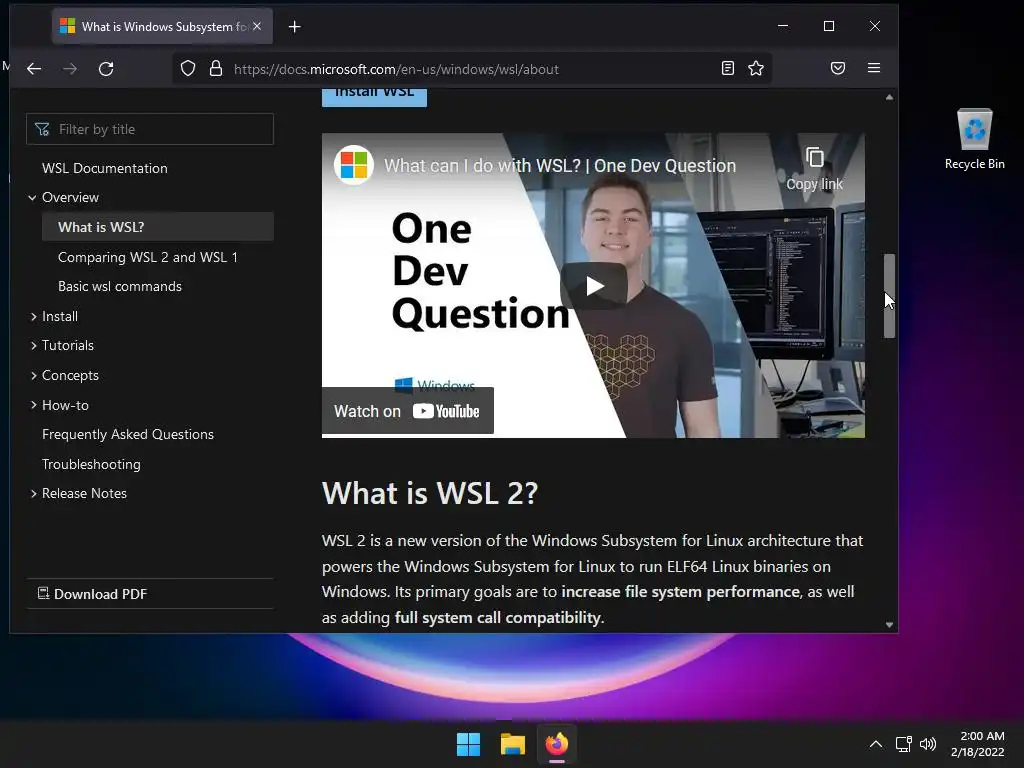Close the What is Windows Subsystem tab

click(x=257, y=26)
